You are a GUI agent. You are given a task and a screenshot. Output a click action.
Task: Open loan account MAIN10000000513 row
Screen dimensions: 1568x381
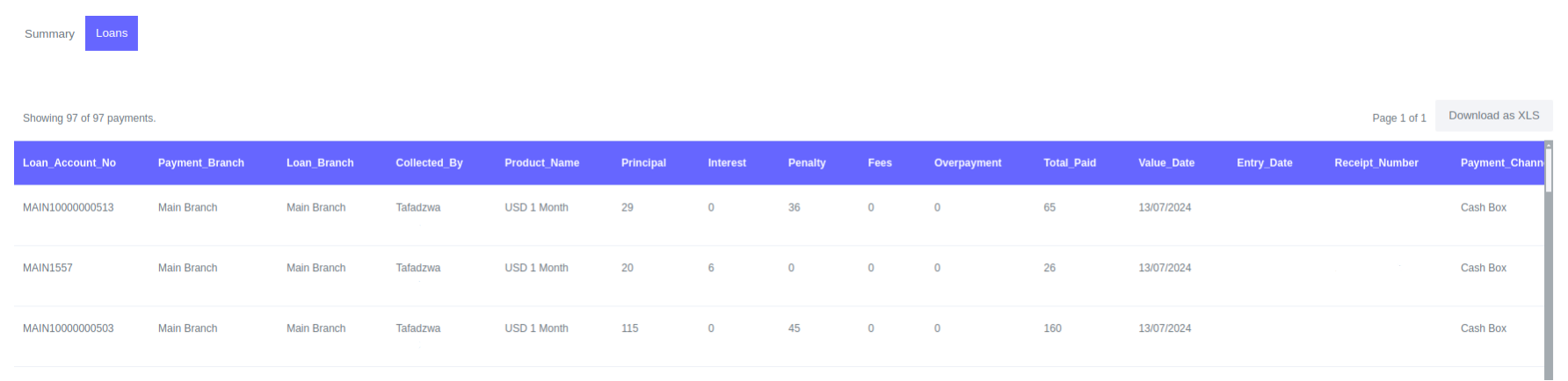(69, 208)
